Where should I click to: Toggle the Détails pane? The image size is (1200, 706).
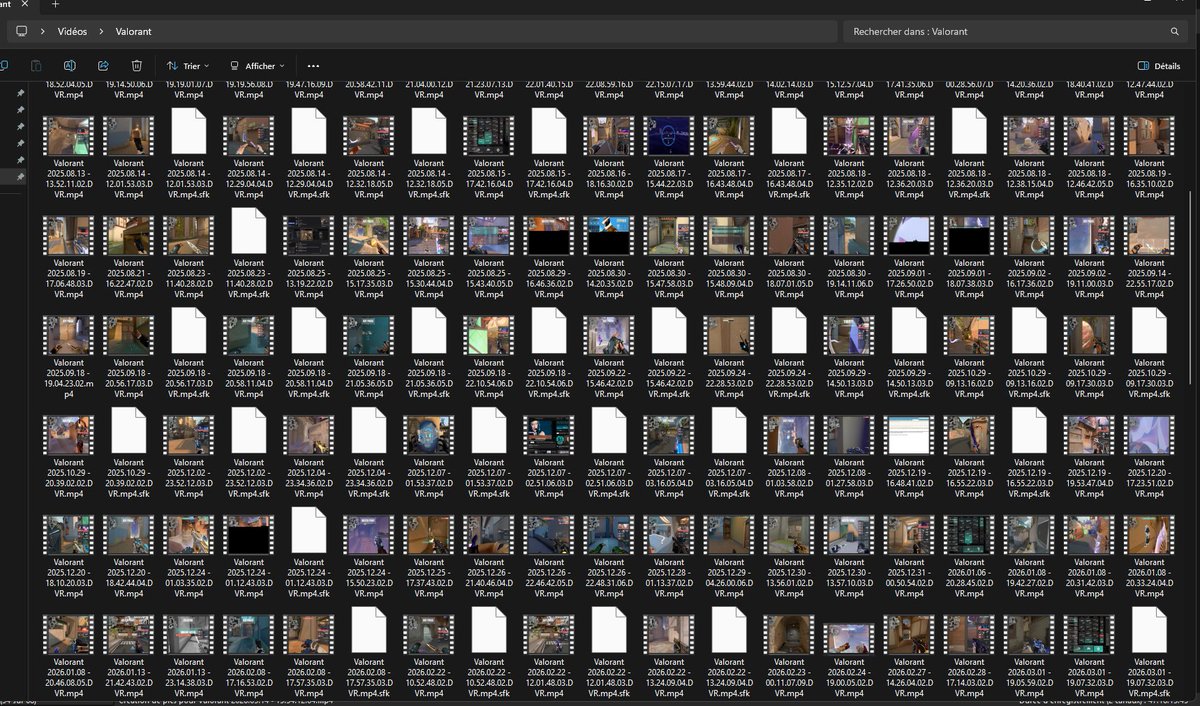point(1159,66)
